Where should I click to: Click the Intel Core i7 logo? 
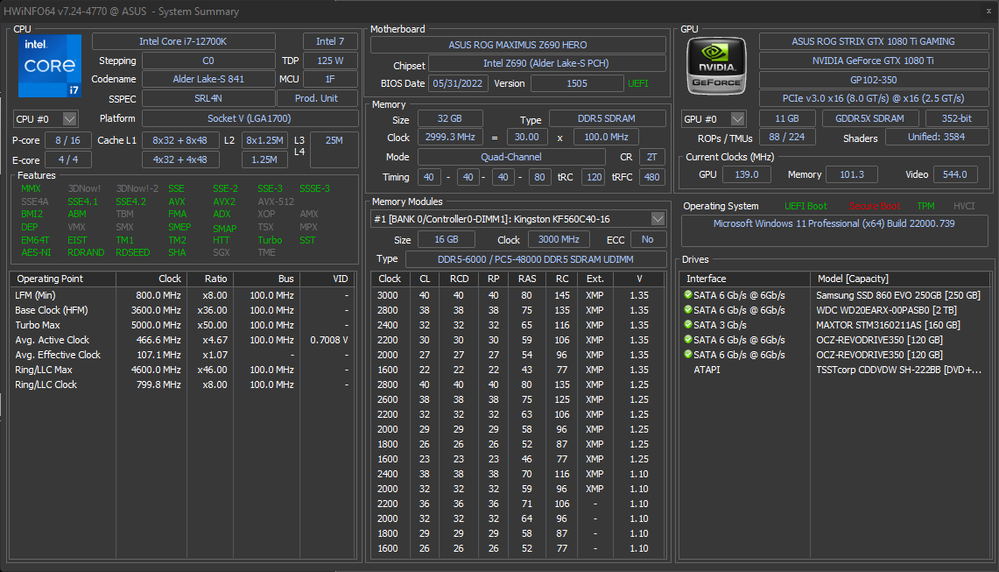50,66
